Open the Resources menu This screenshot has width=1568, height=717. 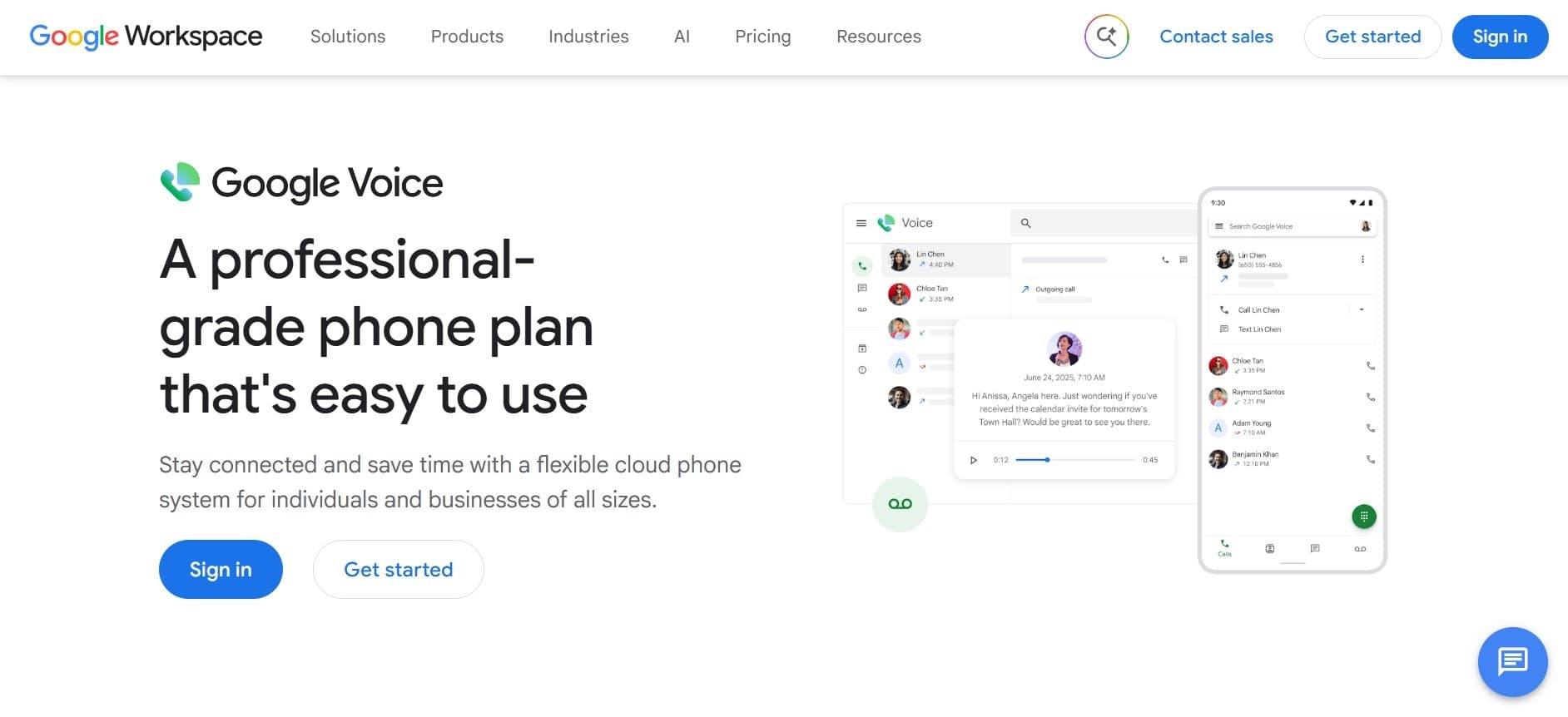(x=879, y=37)
